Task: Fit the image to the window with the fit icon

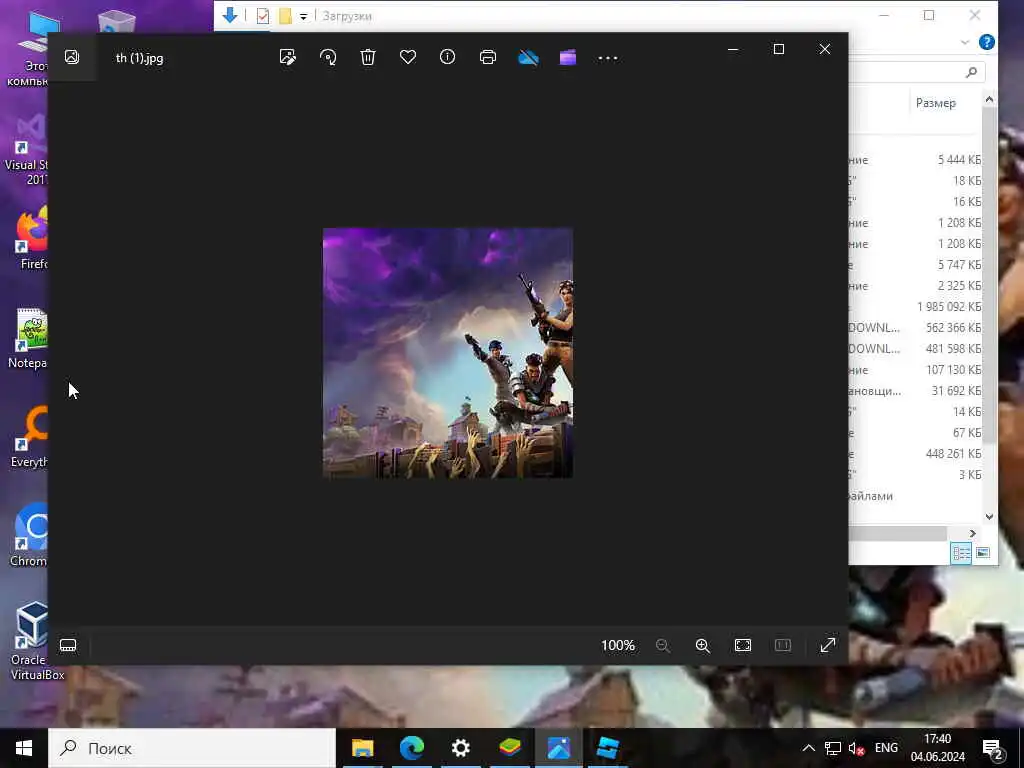Action: point(743,645)
